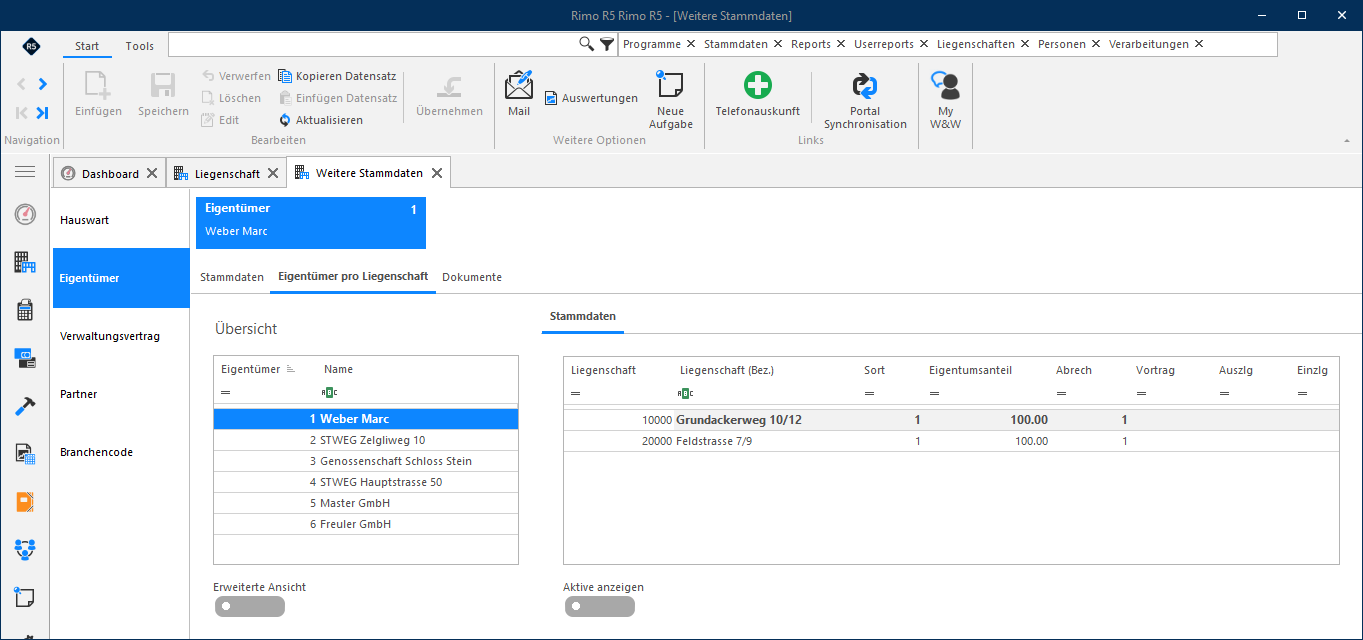Close the Weitere Stammdaten tab
Image resolution: width=1363 pixels, height=640 pixels.
click(x=436, y=173)
